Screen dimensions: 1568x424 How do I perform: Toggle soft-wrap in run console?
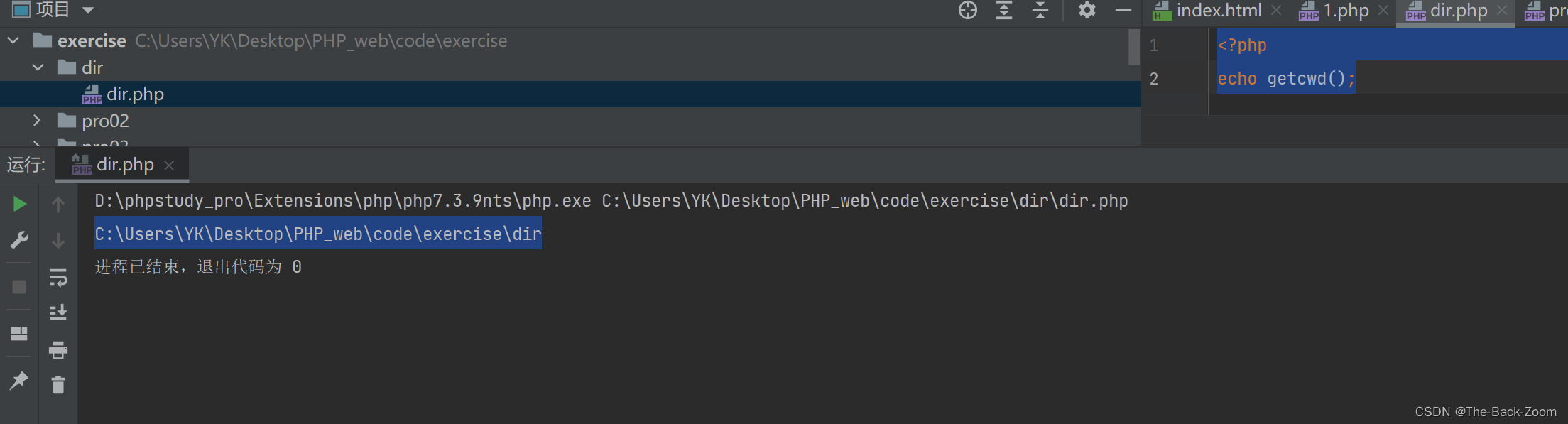tap(58, 277)
